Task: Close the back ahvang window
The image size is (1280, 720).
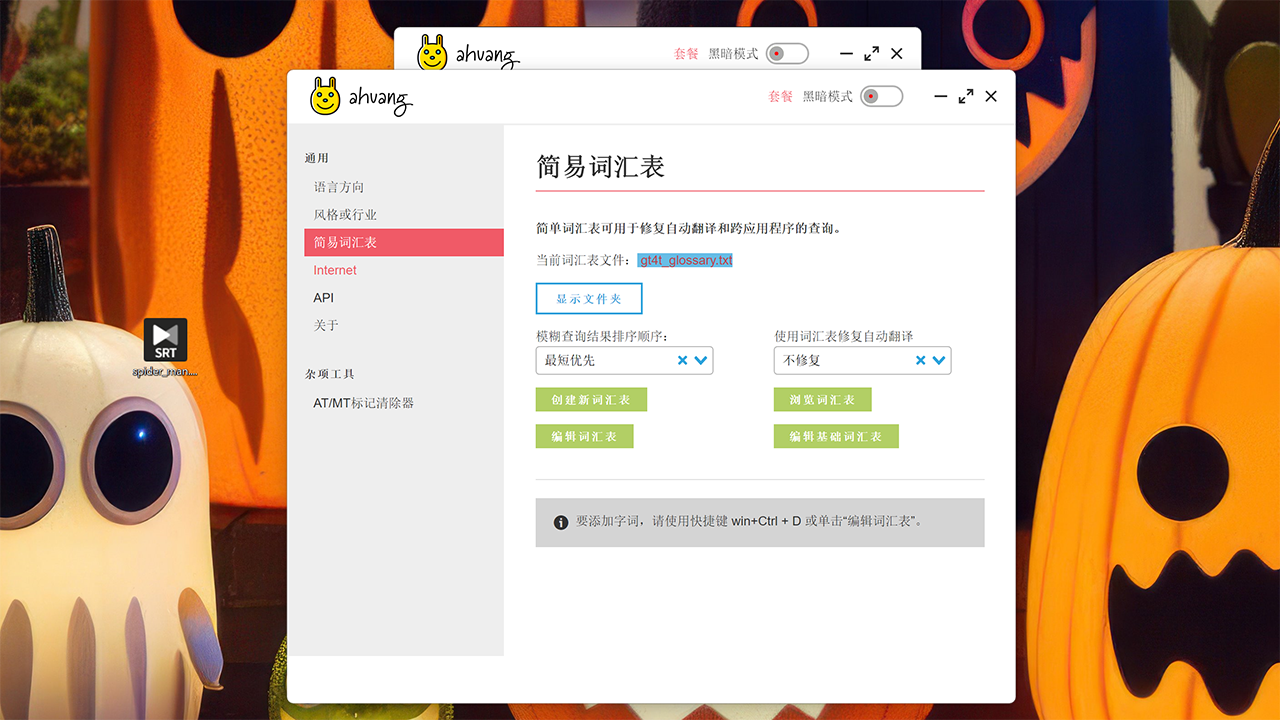Action: (x=897, y=53)
